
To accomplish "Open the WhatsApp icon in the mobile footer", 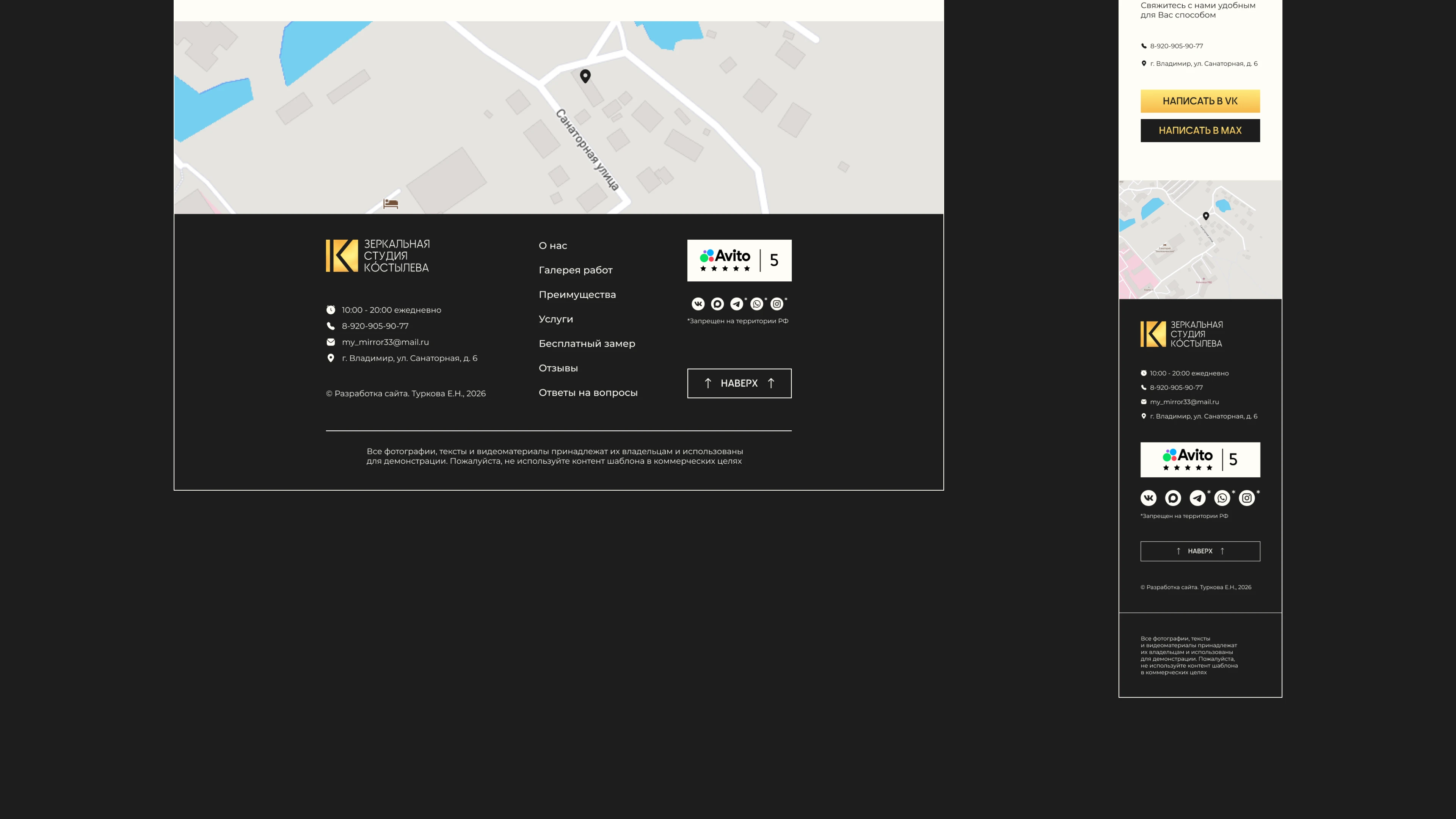I will coord(1222,498).
